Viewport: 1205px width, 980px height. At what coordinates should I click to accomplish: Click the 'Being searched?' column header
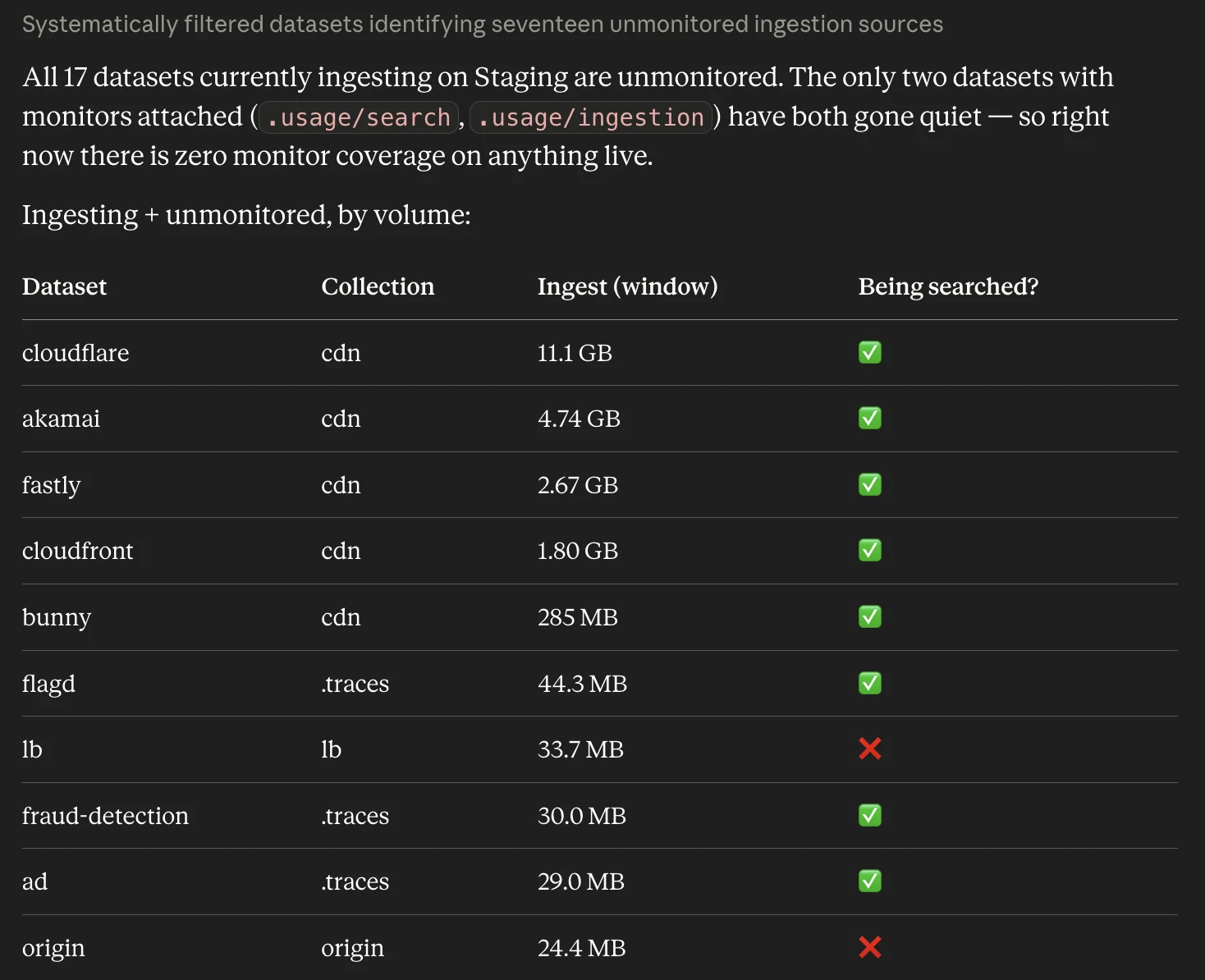point(948,286)
